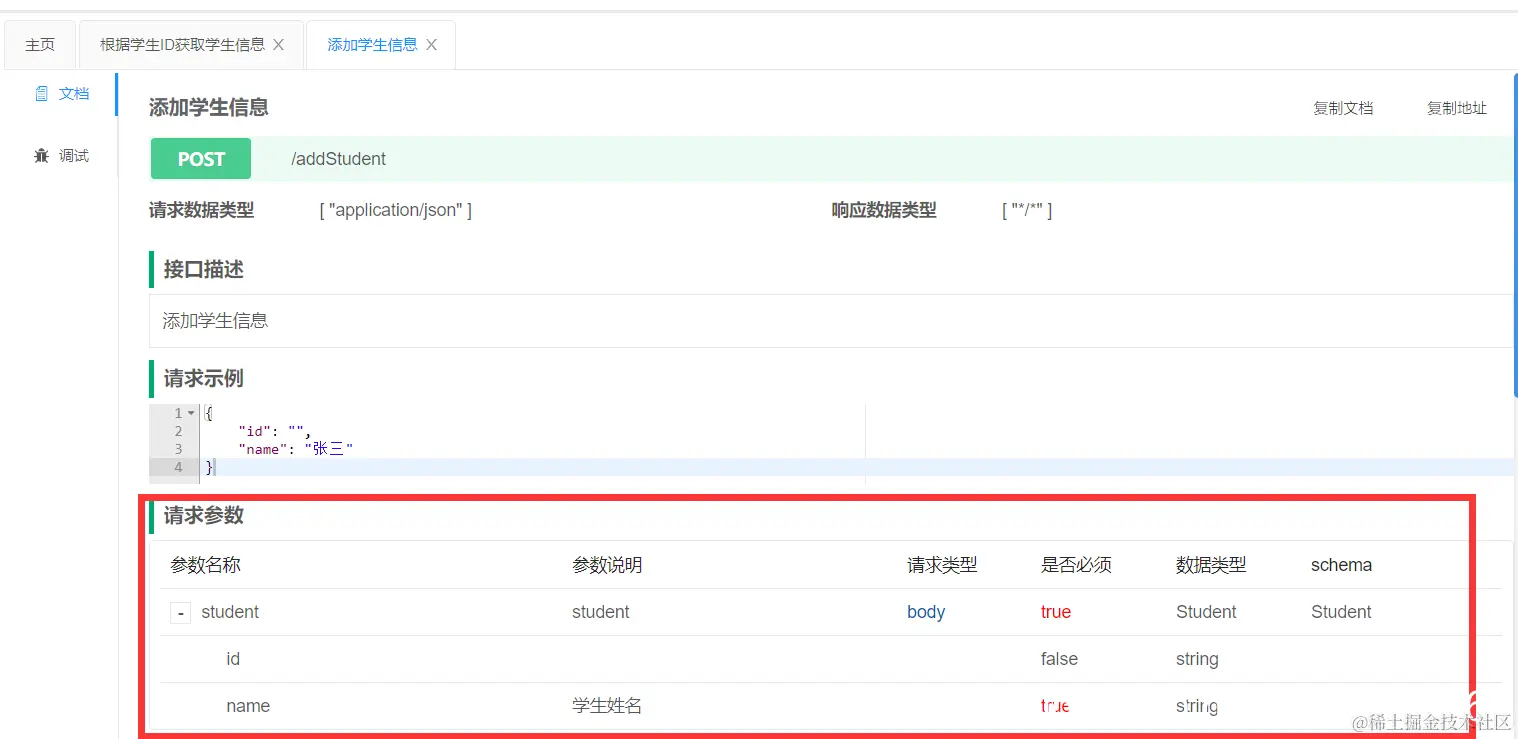Click the green POST method badge

(x=201, y=159)
